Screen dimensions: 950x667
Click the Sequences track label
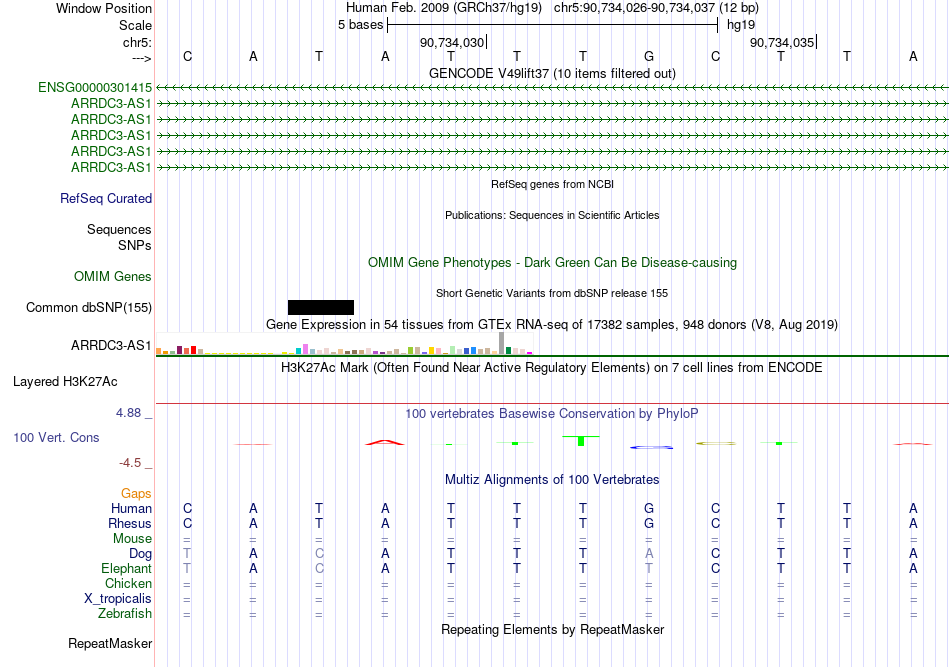pyautogui.click(x=119, y=230)
